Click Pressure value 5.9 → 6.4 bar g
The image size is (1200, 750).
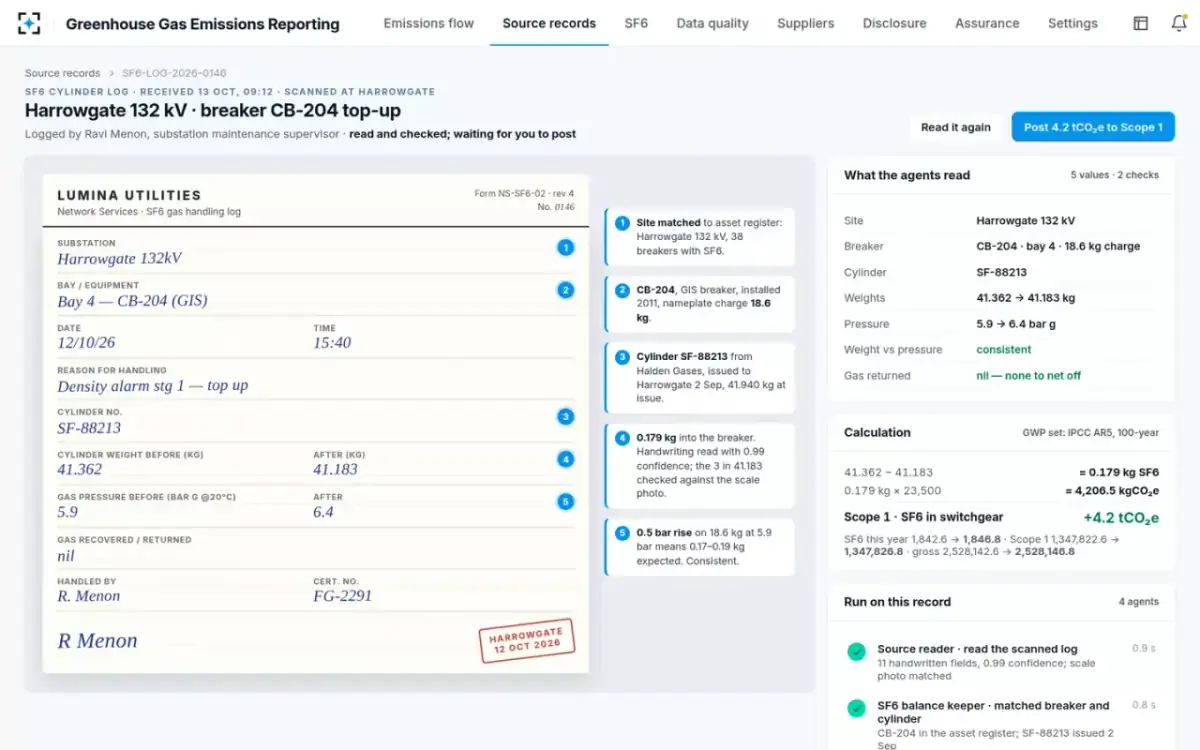coord(1018,324)
